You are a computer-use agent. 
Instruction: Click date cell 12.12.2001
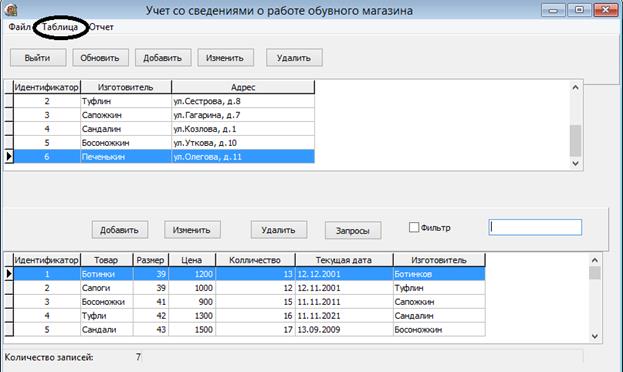pyautogui.click(x=344, y=274)
